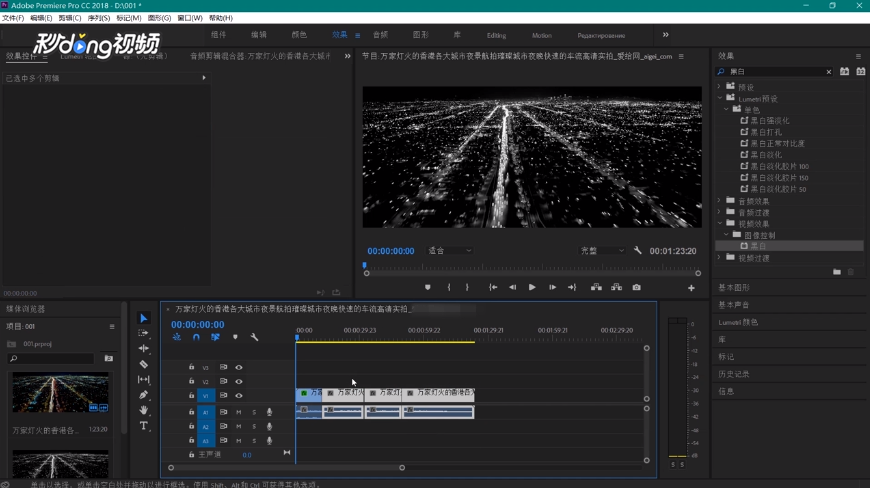Click the Lift button
870x488 pixels.
tap(596, 287)
